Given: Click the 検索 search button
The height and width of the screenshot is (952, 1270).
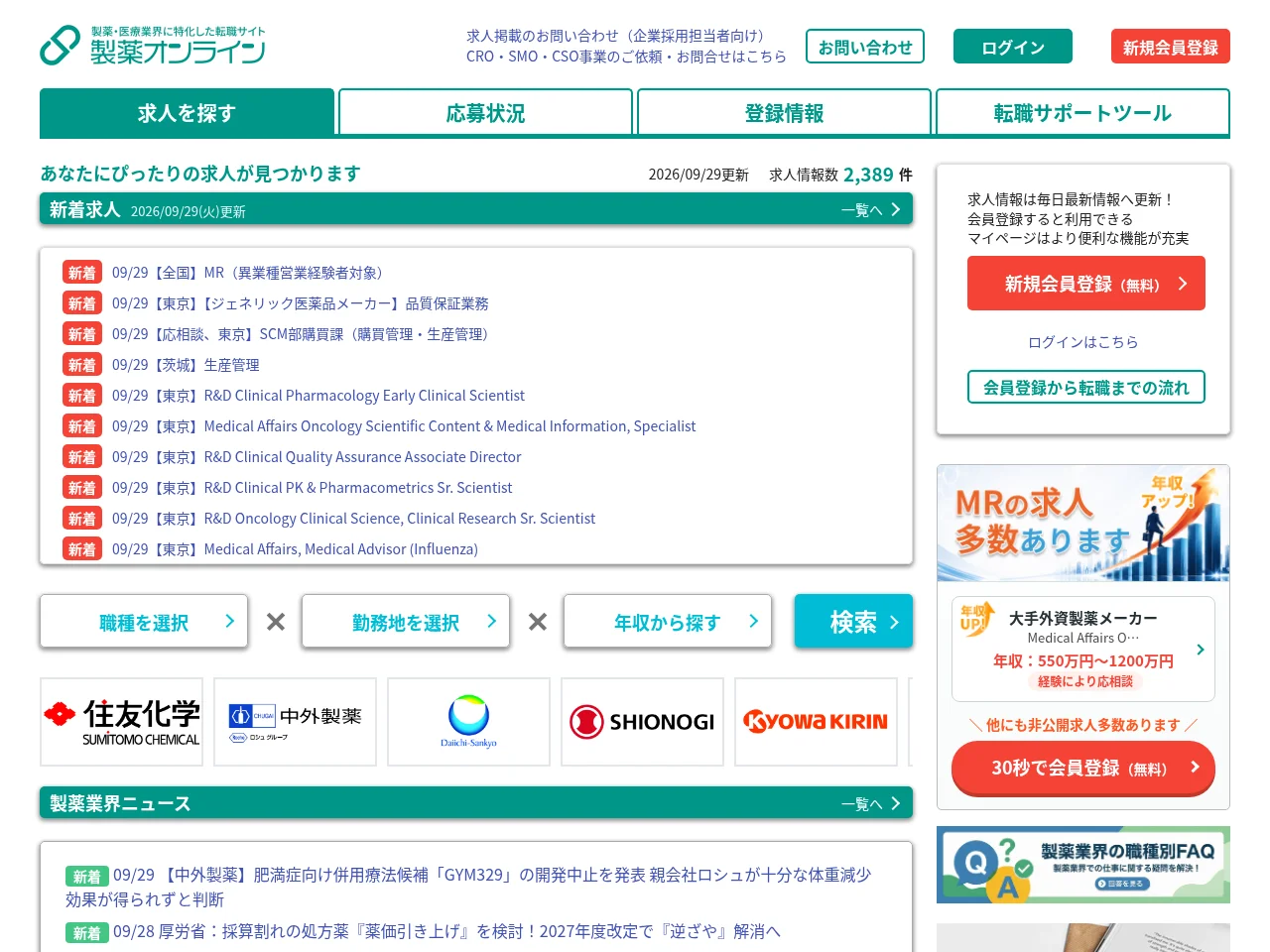Looking at the screenshot, I should tap(853, 622).
